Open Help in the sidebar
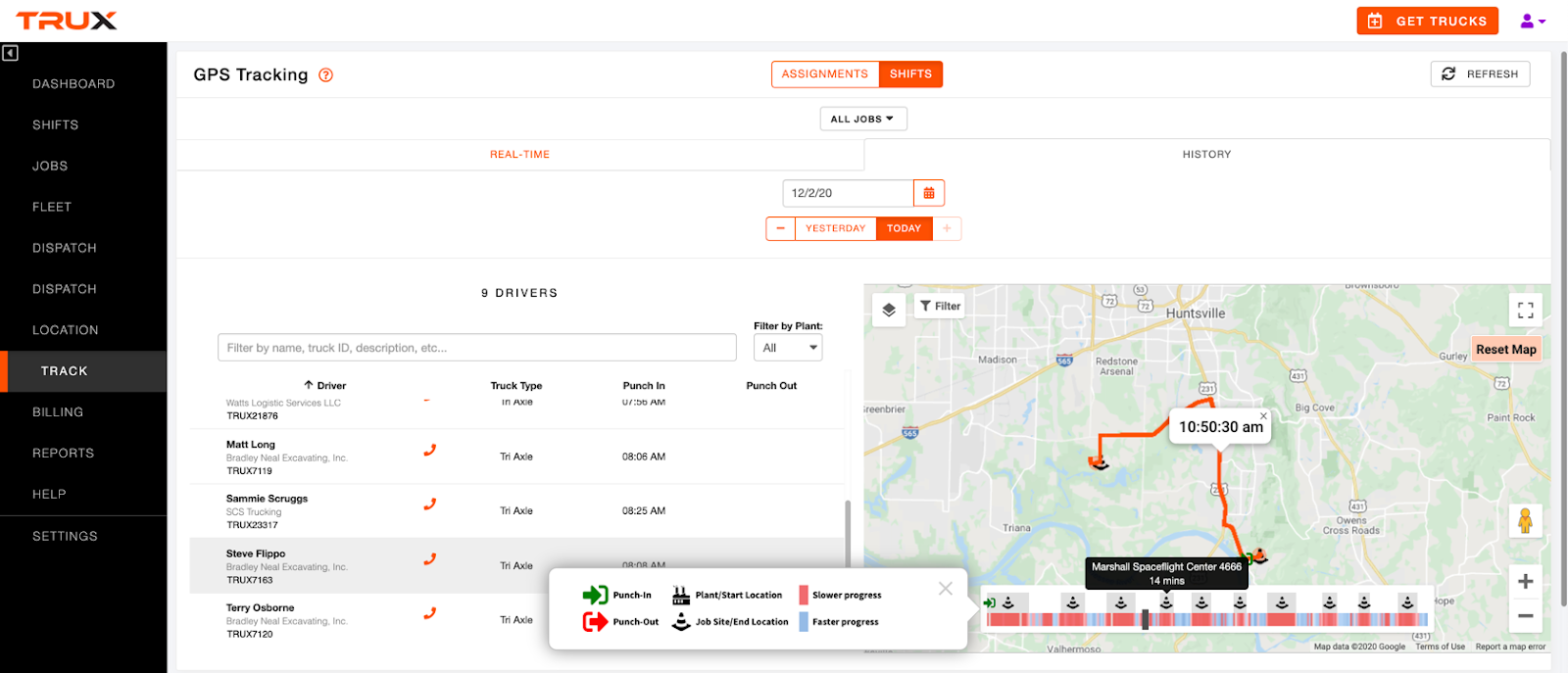 click(49, 495)
